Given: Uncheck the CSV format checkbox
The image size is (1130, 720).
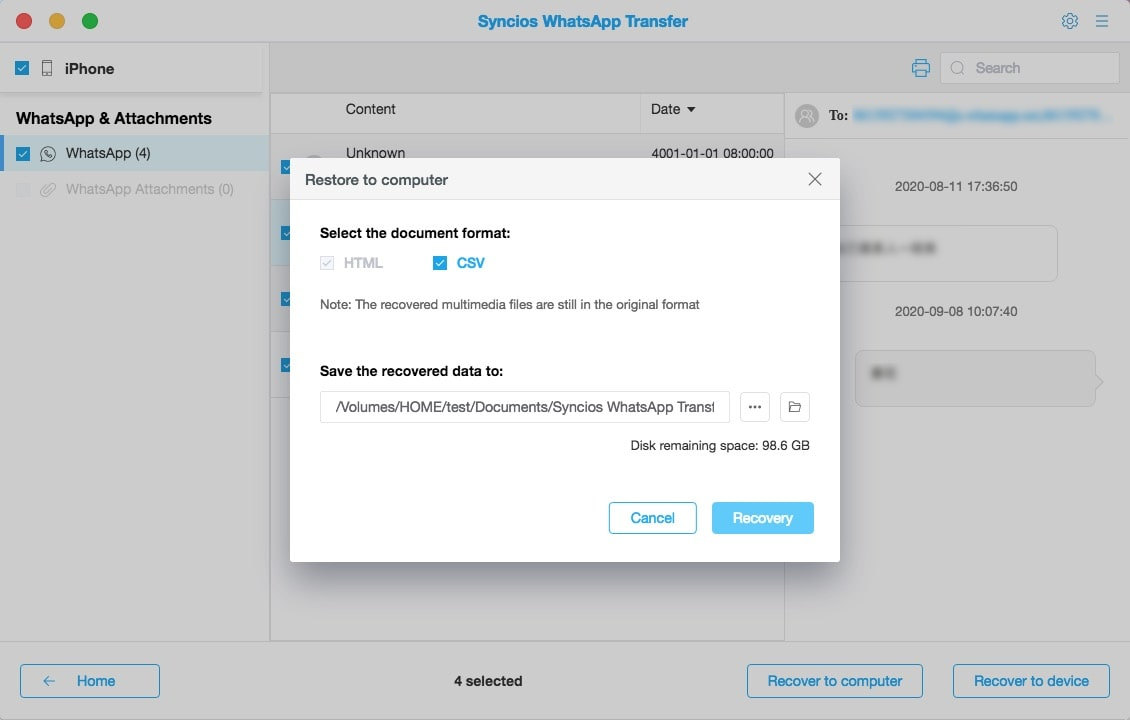Looking at the screenshot, I should [x=440, y=263].
